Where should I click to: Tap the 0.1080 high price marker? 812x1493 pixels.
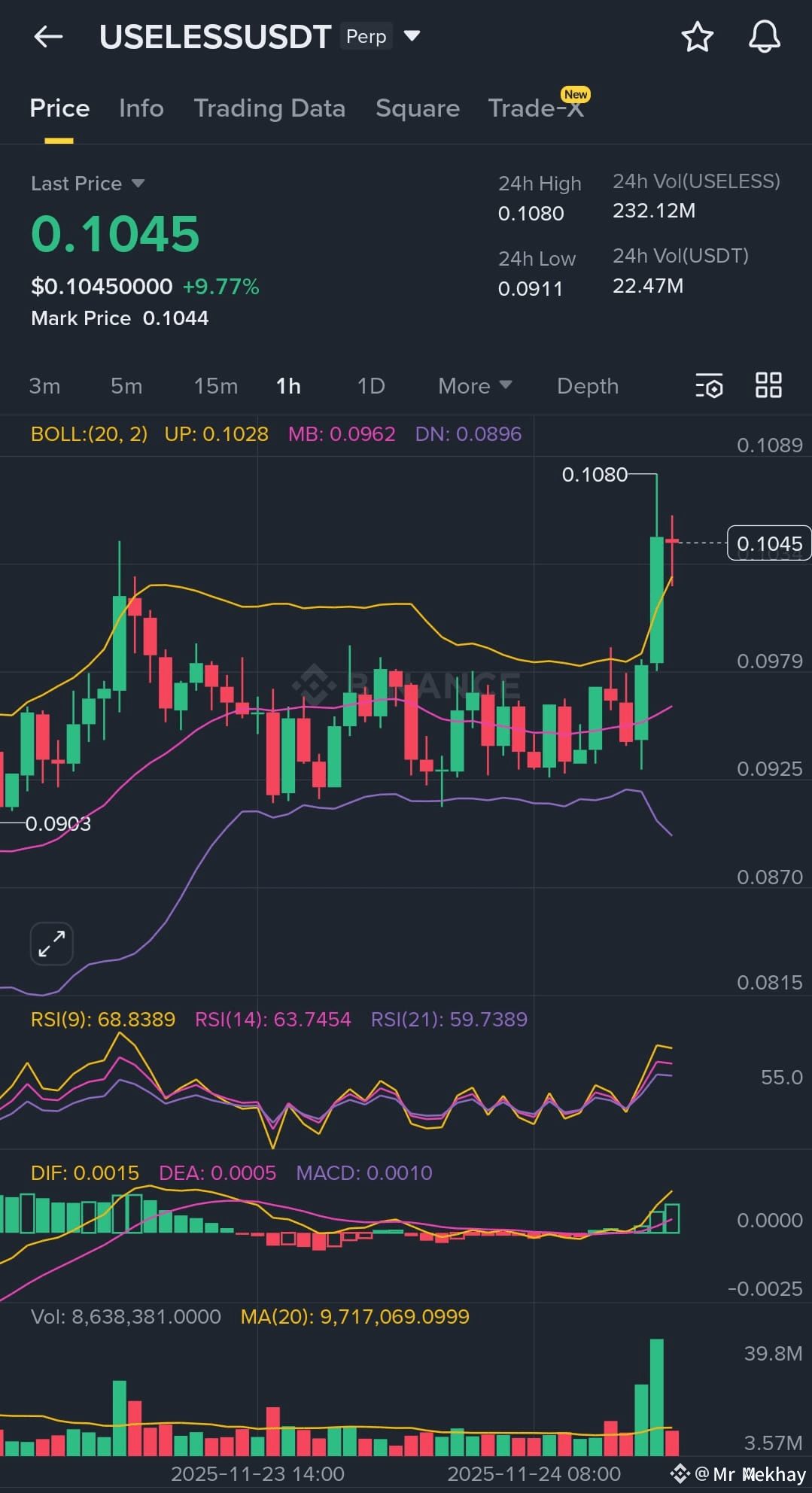click(595, 475)
